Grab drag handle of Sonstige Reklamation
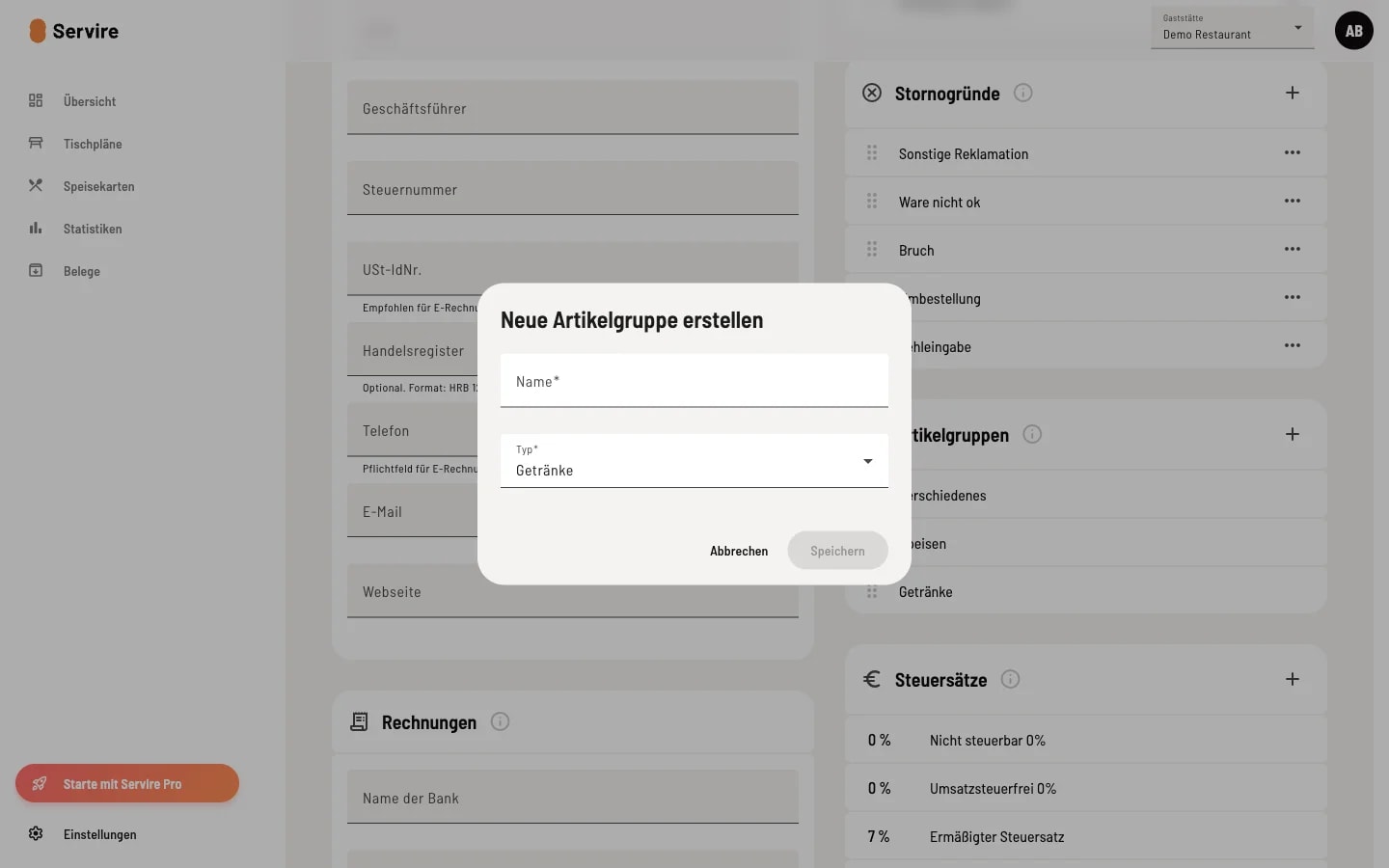This screenshot has height=868, width=1389. [x=872, y=152]
